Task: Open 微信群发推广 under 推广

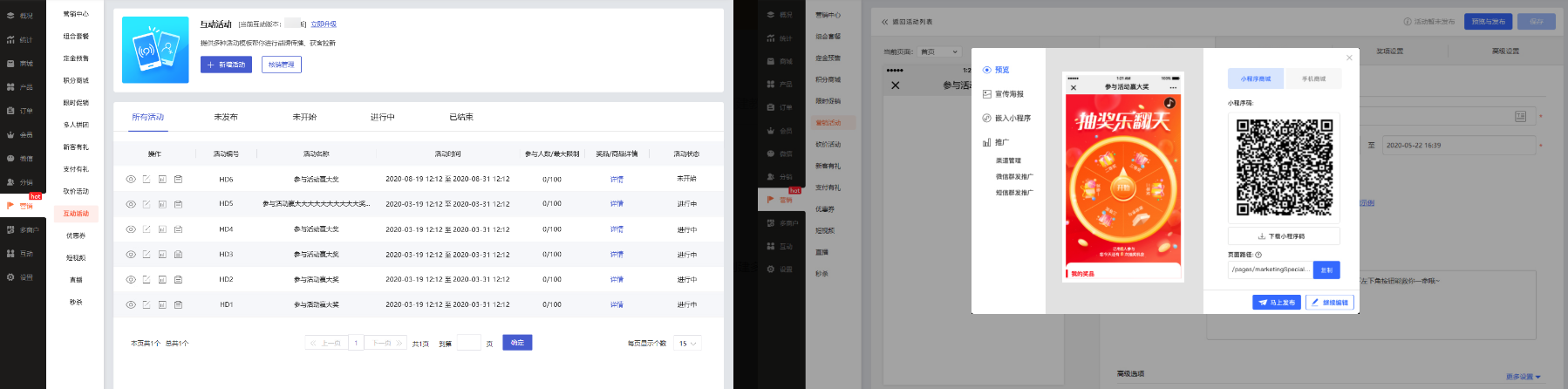Action: 1014,176
